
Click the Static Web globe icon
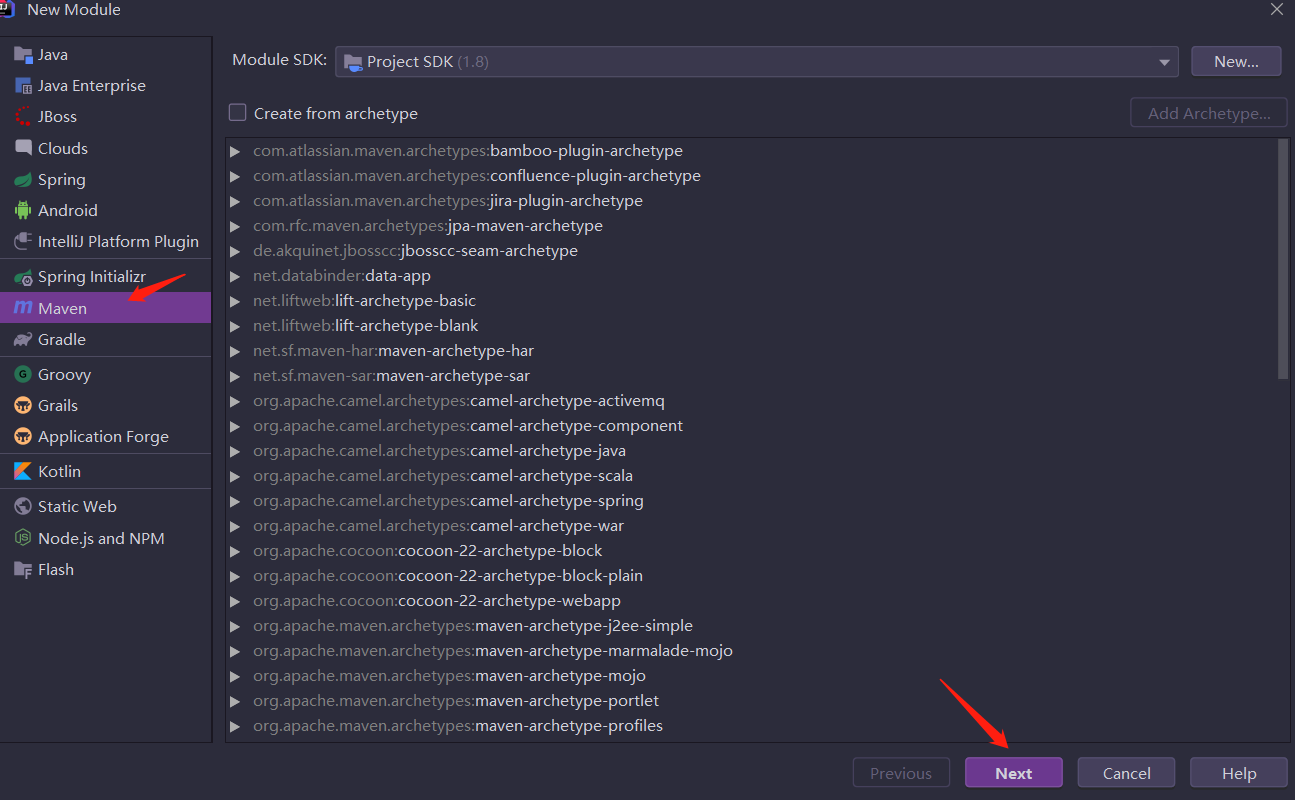(22, 507)
